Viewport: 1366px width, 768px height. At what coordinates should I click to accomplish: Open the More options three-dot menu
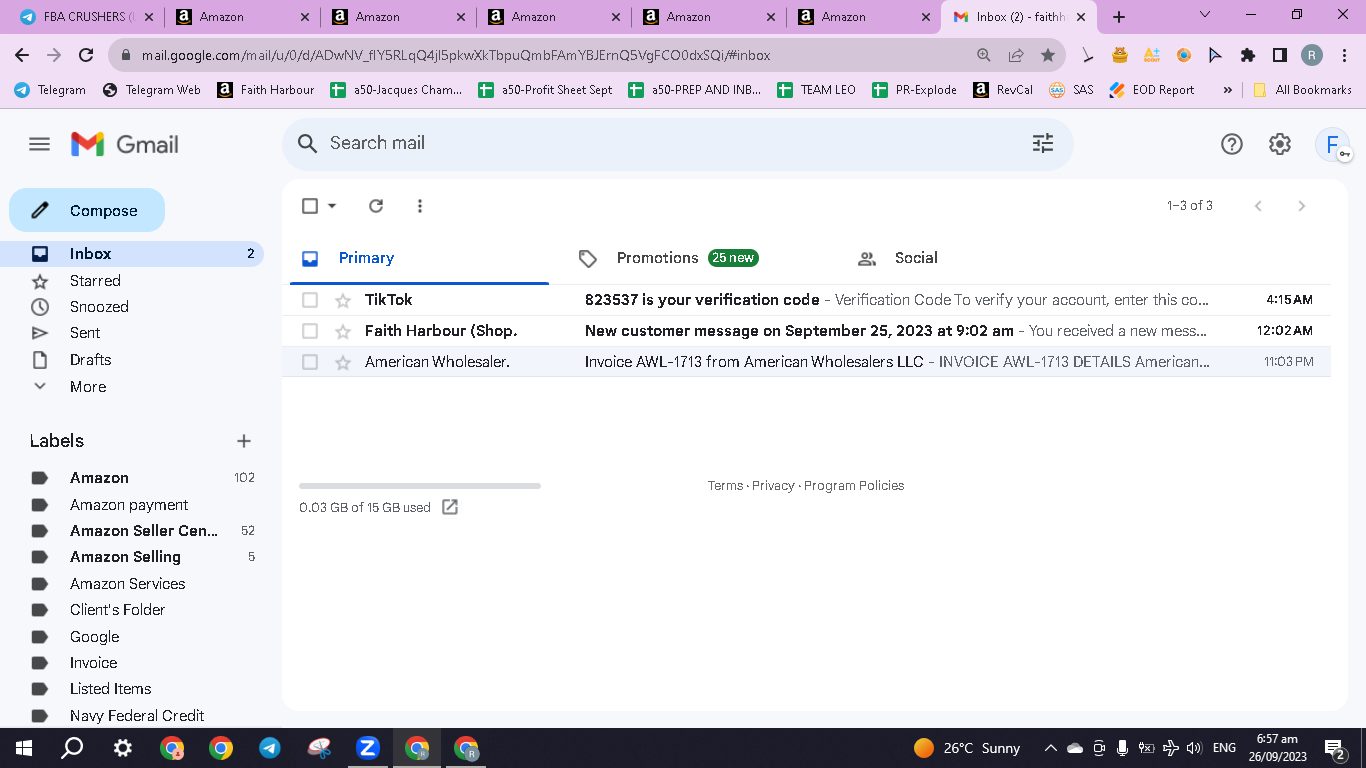point(420,206)
